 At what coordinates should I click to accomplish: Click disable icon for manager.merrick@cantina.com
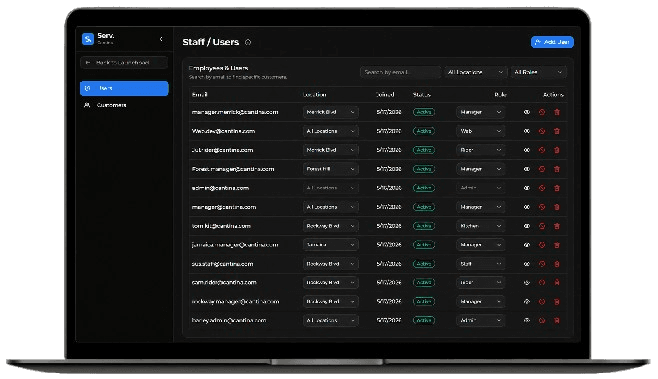coord(542,112)
